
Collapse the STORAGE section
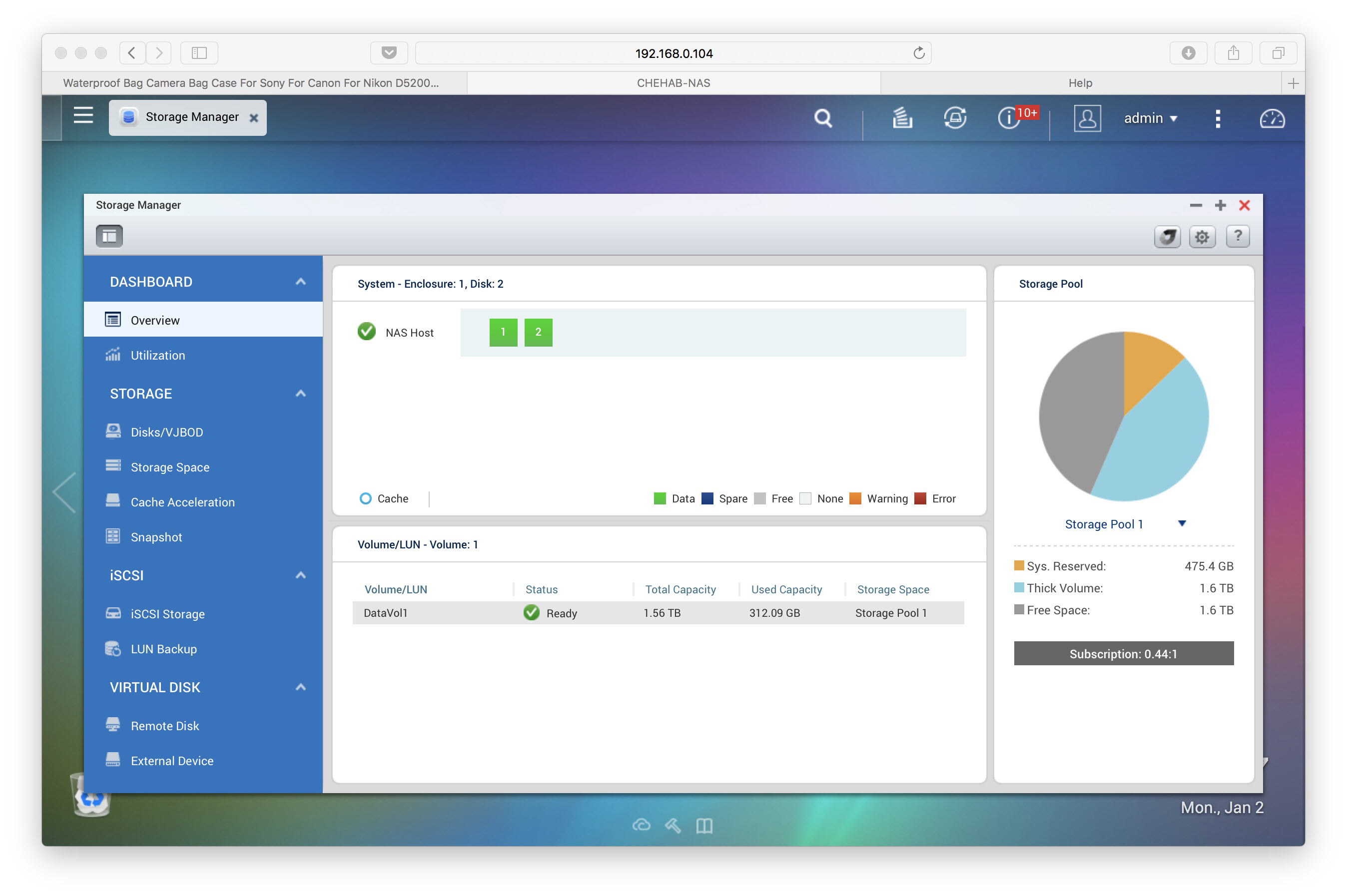pyautogui.click(x=301, y=393)
